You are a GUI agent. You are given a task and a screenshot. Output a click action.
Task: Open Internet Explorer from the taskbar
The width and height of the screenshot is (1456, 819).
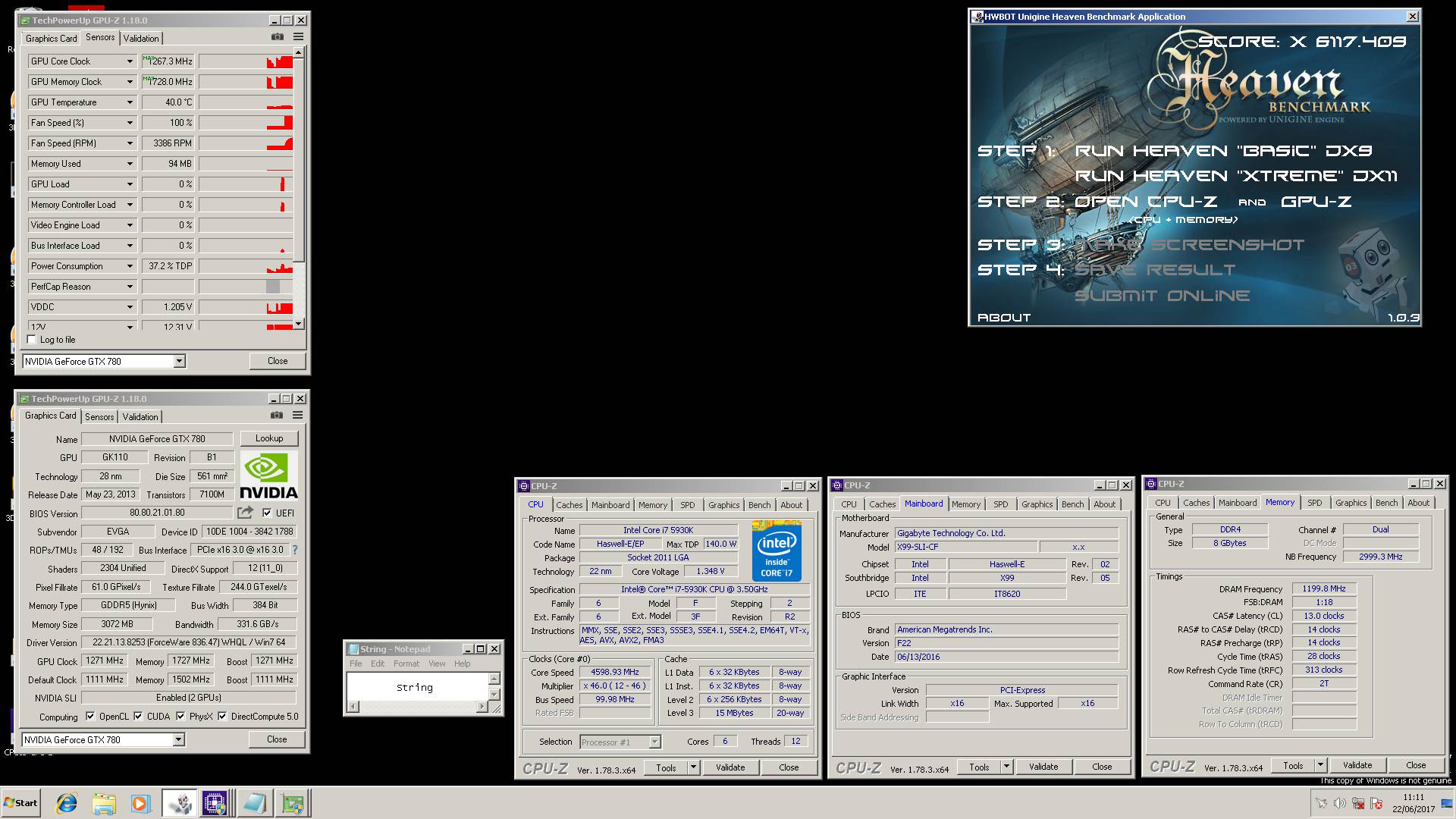(x=67, y=803)
